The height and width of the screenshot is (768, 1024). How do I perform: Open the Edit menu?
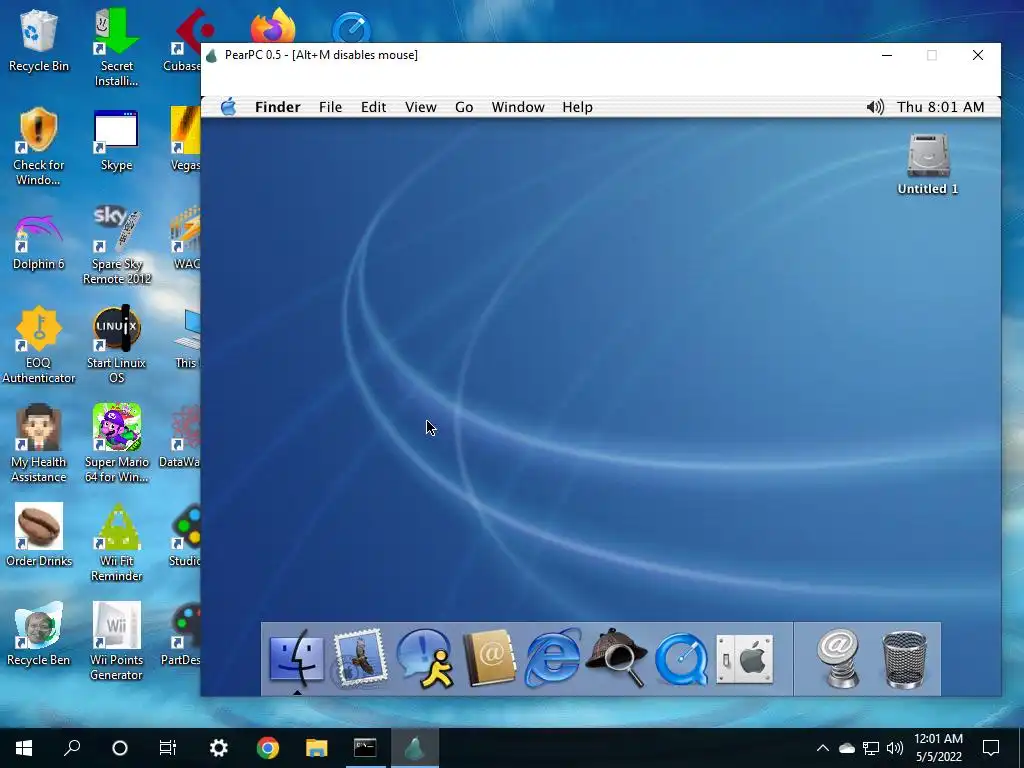tap(374, 107)
